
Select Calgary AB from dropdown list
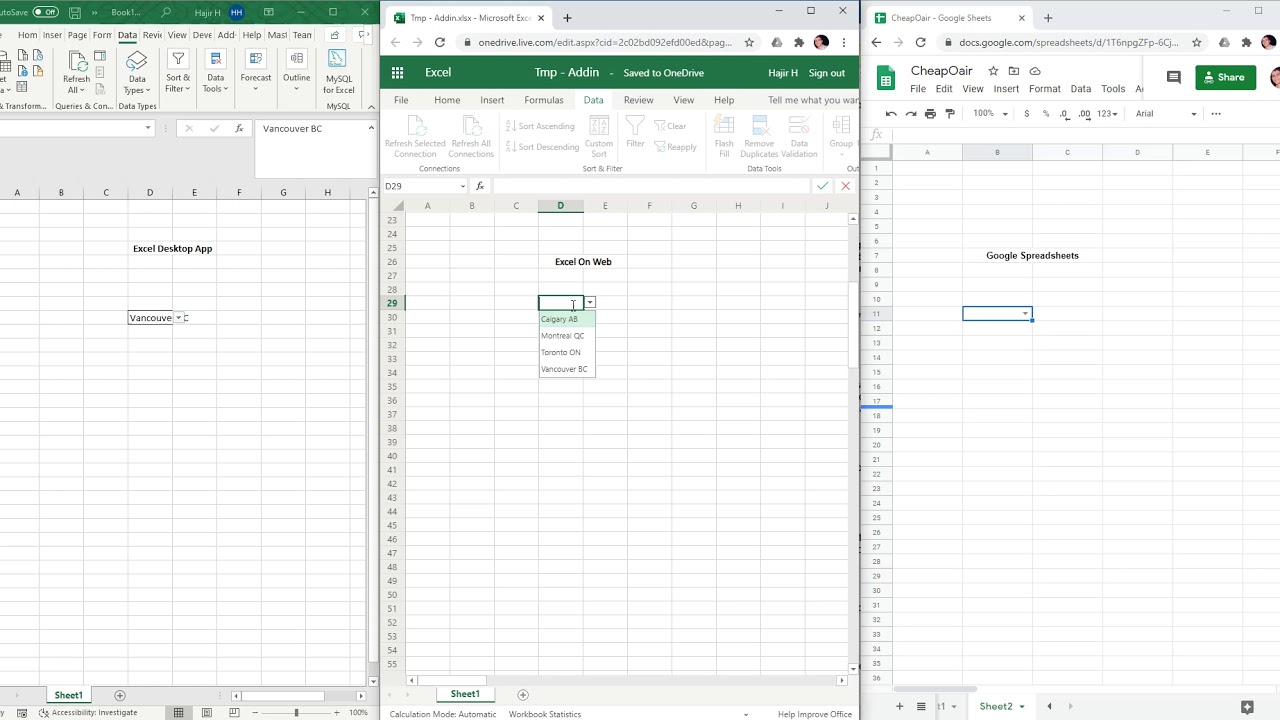pos(567,319)
